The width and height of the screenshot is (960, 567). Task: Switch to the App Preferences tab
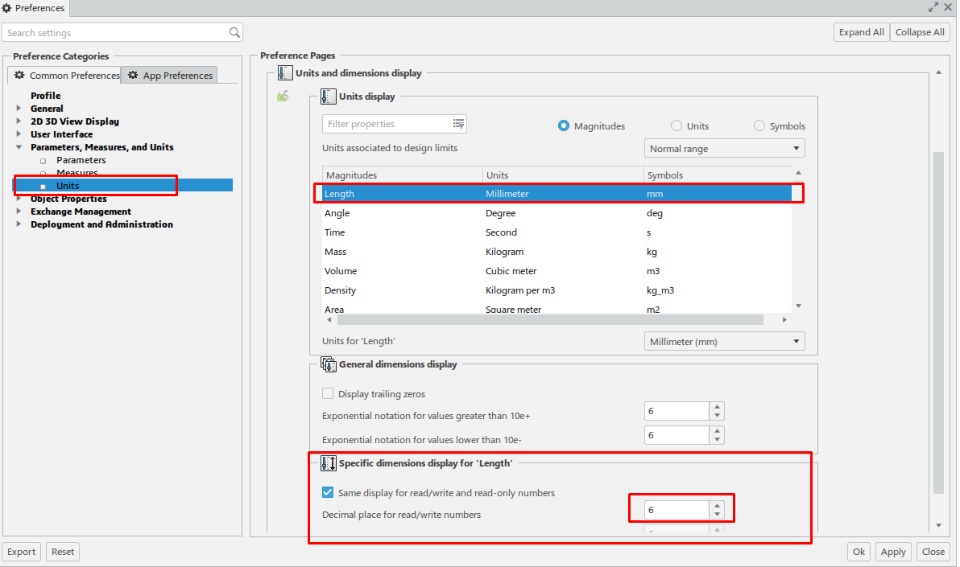tap(170, 75)
